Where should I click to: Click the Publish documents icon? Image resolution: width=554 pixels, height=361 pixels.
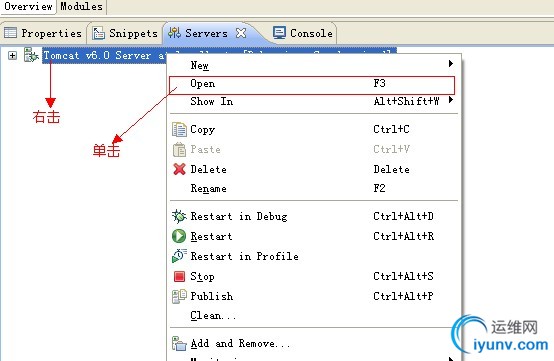click(x=179, y=296)
